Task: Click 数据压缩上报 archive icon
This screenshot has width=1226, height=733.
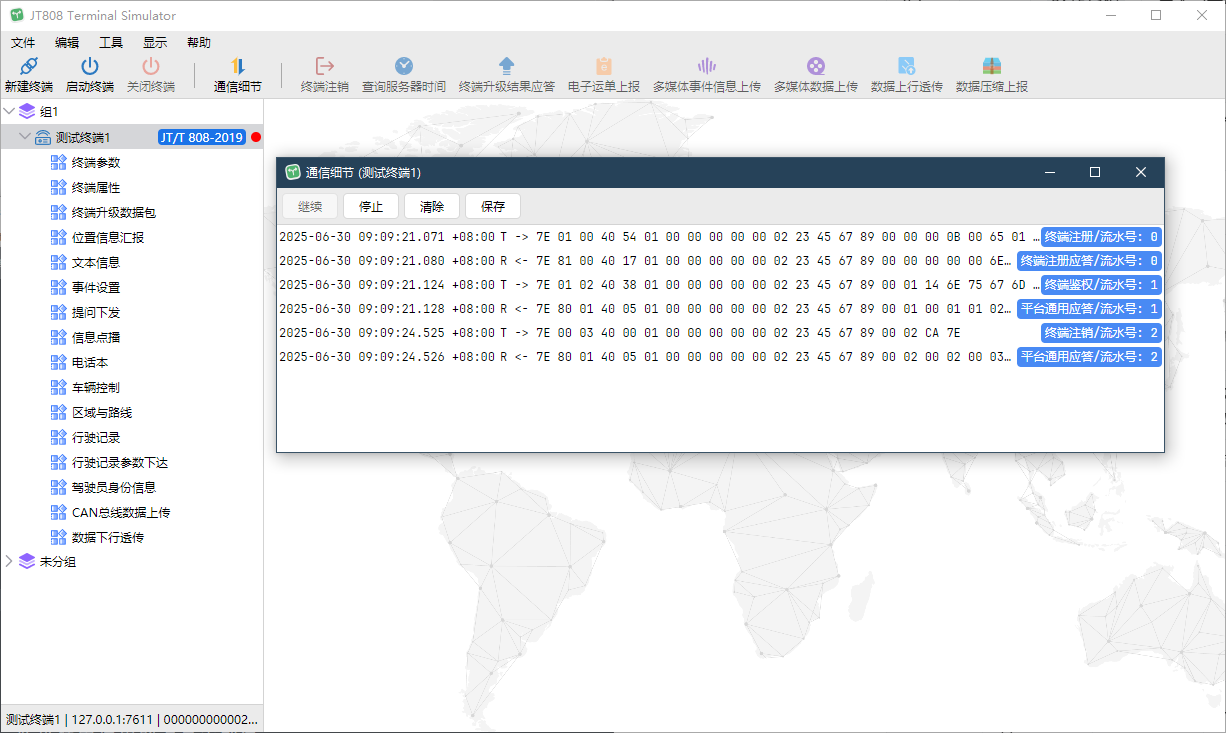Action: pyautogui.click(x=992, y=66)
